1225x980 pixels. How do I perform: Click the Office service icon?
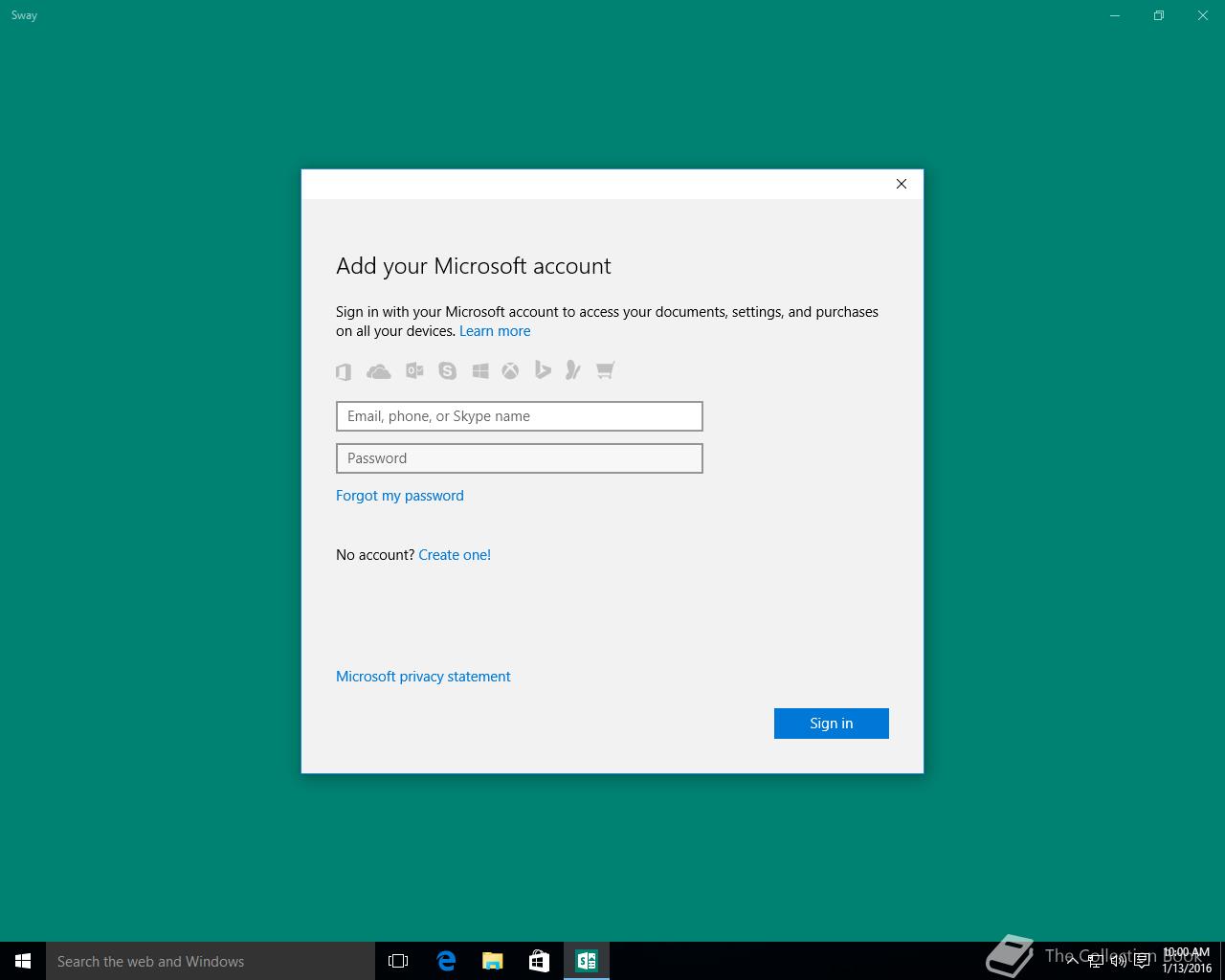[x=344, y=370]
